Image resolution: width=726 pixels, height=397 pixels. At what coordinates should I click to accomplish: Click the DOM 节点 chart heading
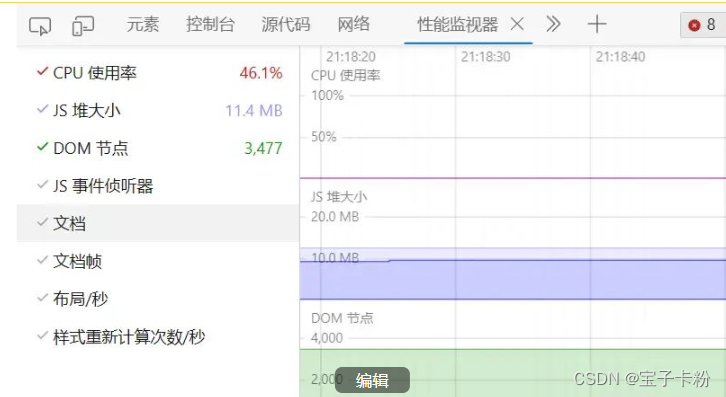pyautogui.click(x=342, y=318)
